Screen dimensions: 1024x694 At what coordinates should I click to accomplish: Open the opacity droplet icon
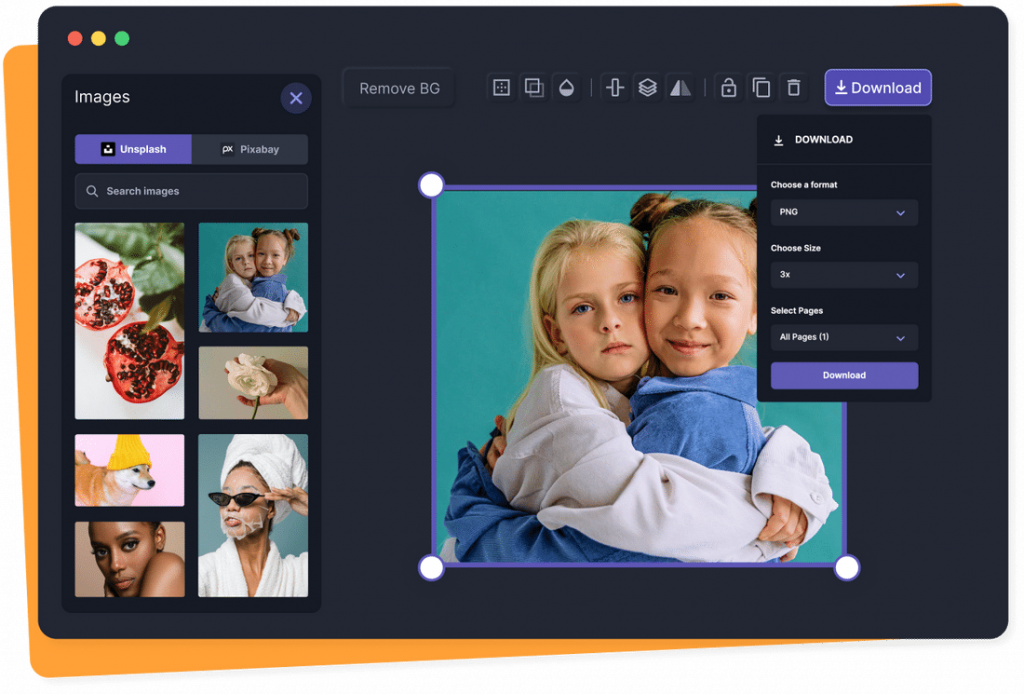click(568, 87)
